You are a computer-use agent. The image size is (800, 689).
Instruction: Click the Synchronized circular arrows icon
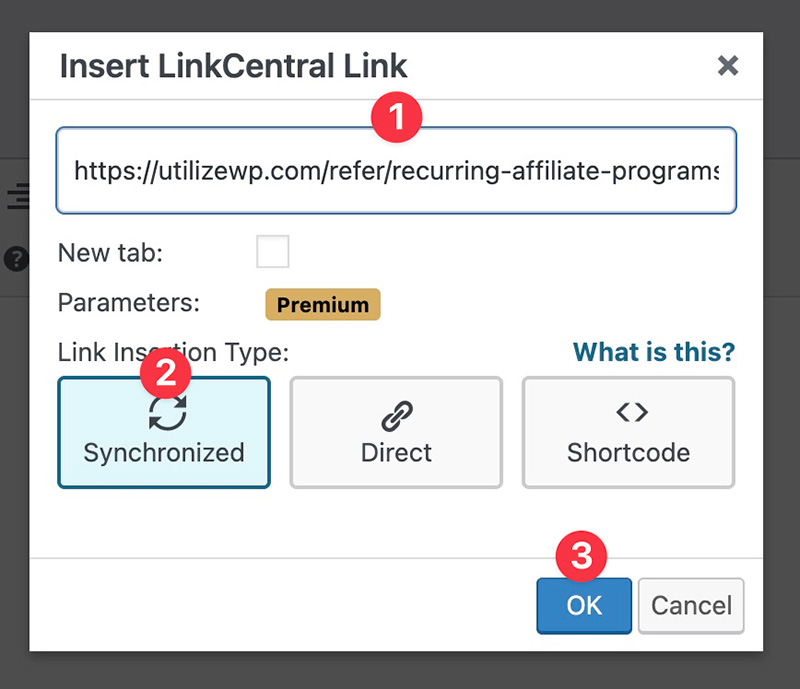pyautogui.click(x=166, y=411)
